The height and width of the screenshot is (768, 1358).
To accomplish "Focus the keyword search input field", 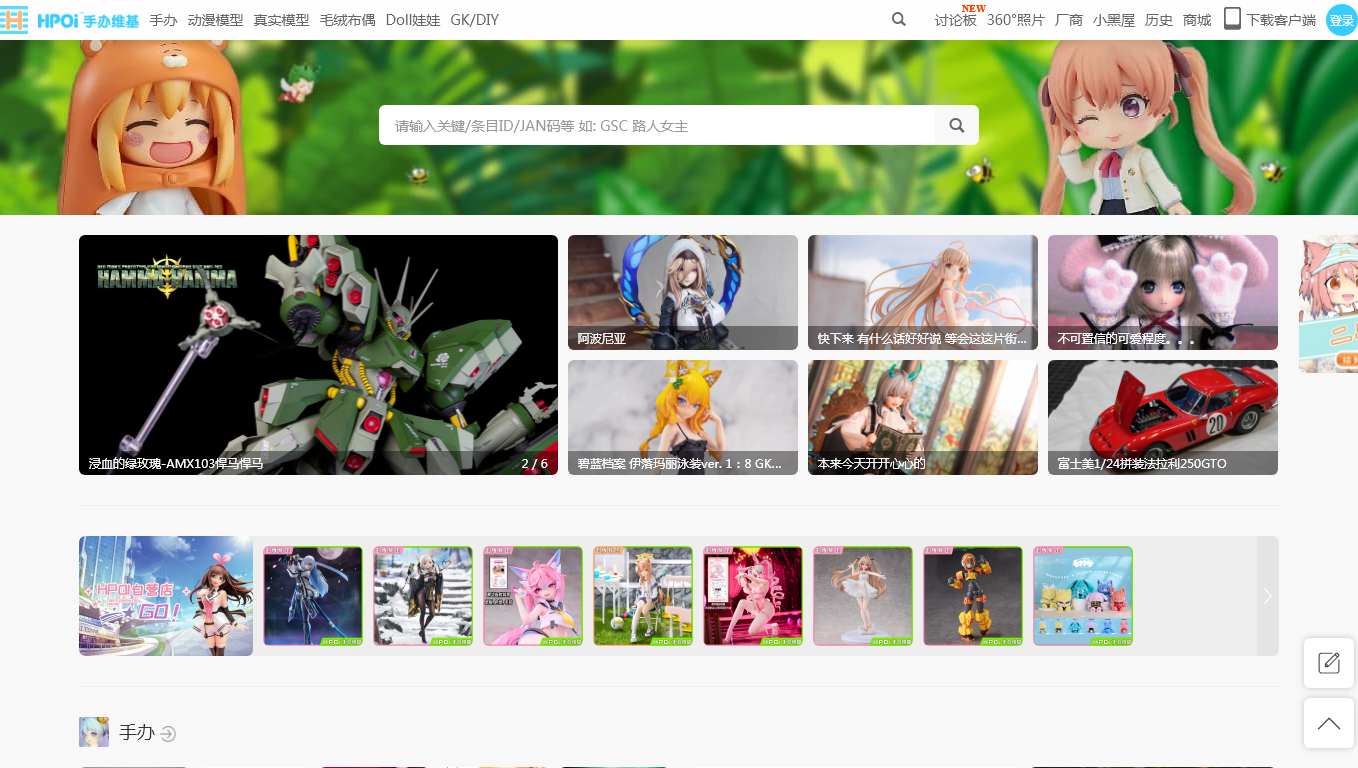I will pos(657,125).
